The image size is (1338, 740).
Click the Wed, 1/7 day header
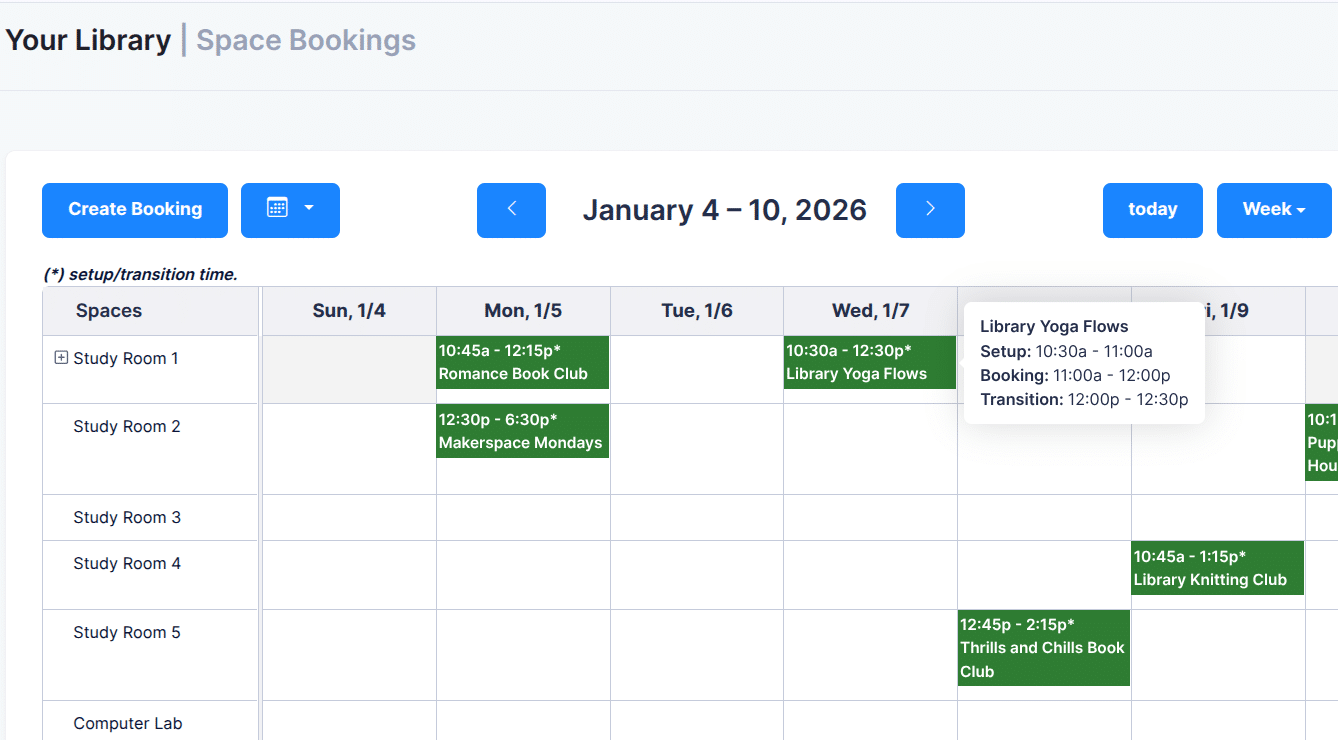[870, 311]
